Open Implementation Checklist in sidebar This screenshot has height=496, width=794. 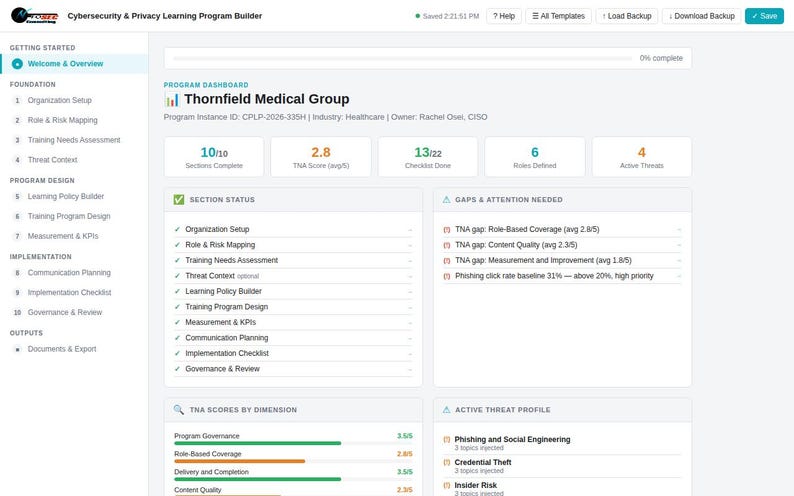click(x=74, y=293)
